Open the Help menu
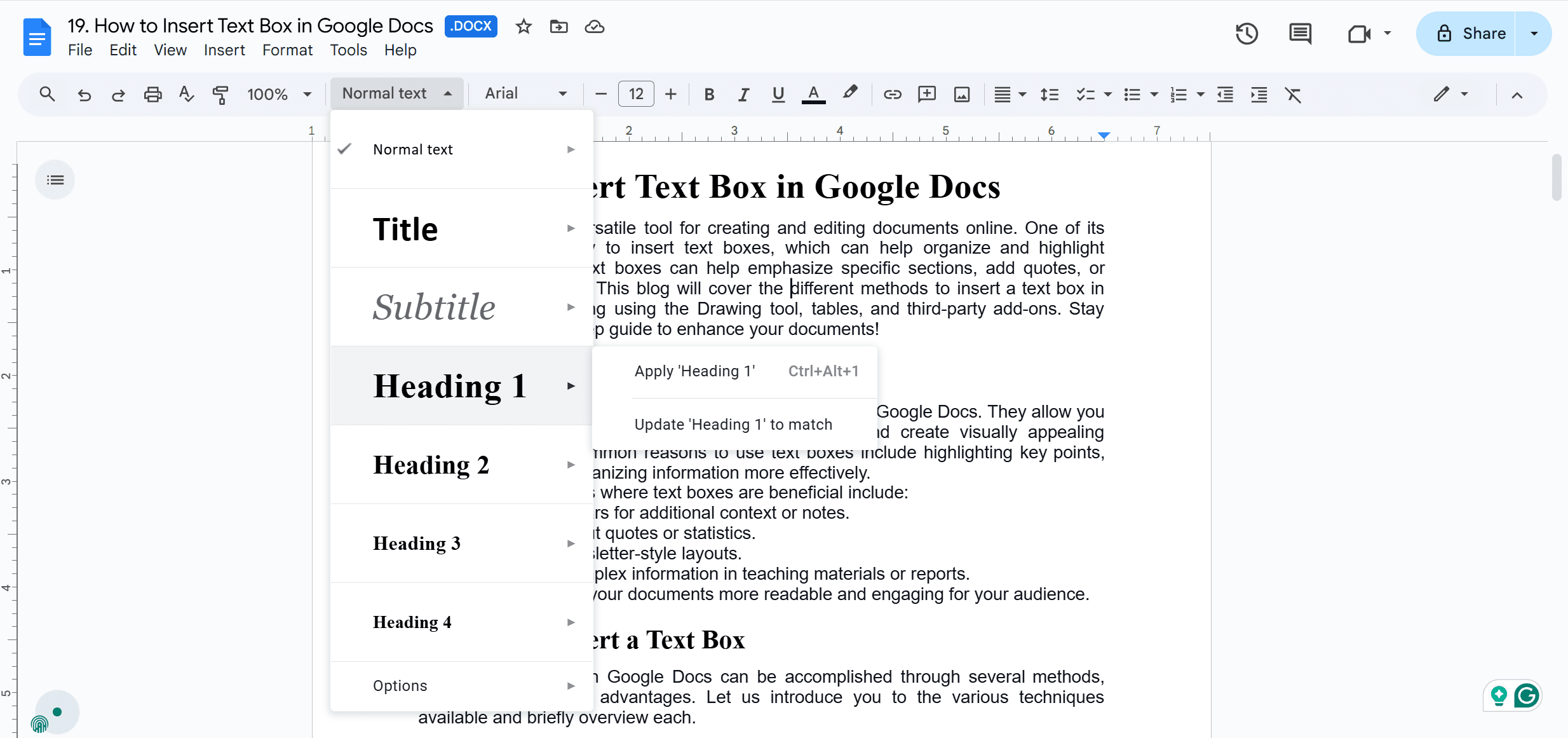This screenshot has width=1568, height=738. click(x=400, y=50)
